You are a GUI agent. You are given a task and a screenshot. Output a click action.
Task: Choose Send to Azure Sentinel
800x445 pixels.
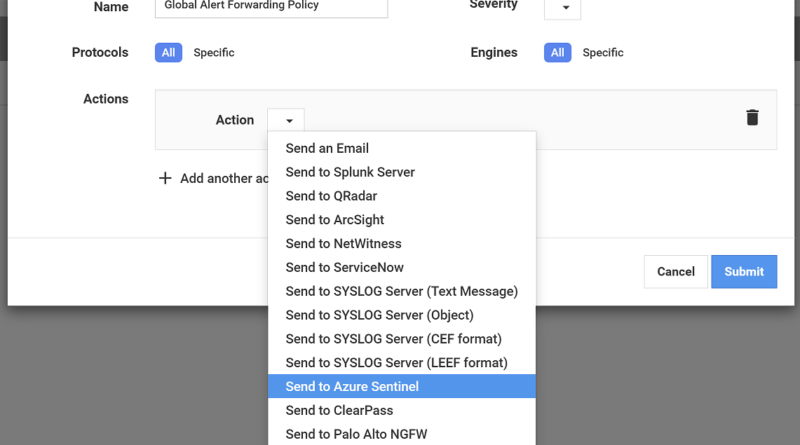pyautogui.click(x=402, y=386)
